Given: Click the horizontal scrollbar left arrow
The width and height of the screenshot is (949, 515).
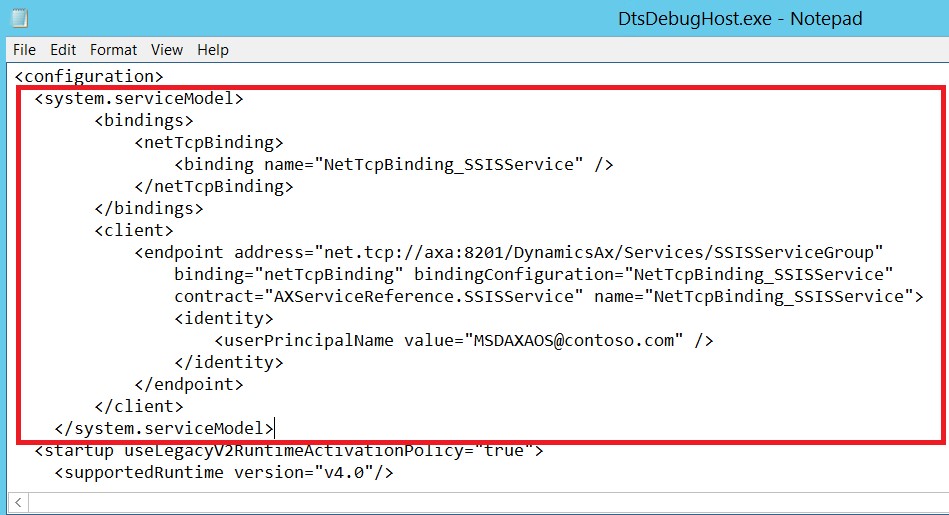Looking at the screenshot, I should pyautogui.click(x=19, y=502).
